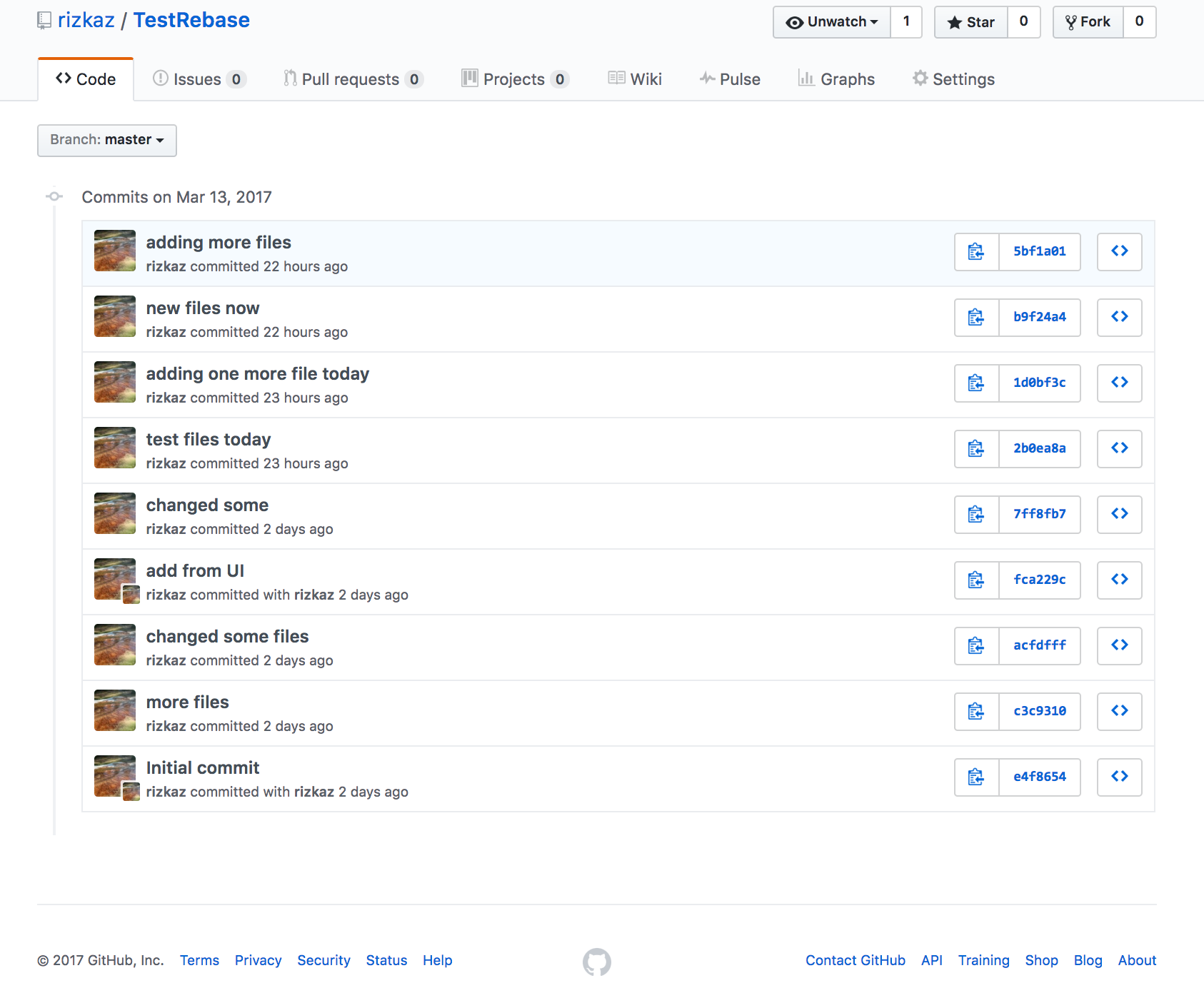Open commit 'adding one more file today'
Image resolution: width=1204 pixels, height=988 pixels.
tap(258, 374)
